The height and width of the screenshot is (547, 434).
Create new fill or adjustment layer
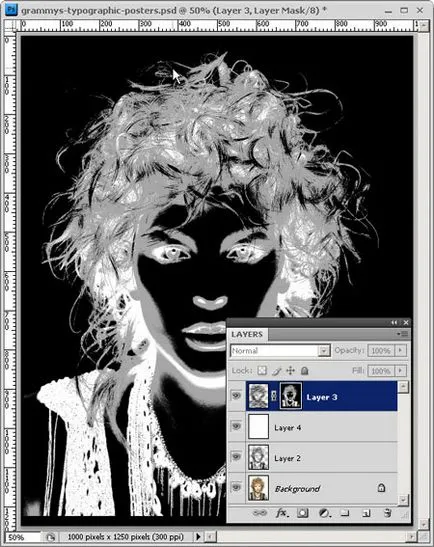(324, 513)
